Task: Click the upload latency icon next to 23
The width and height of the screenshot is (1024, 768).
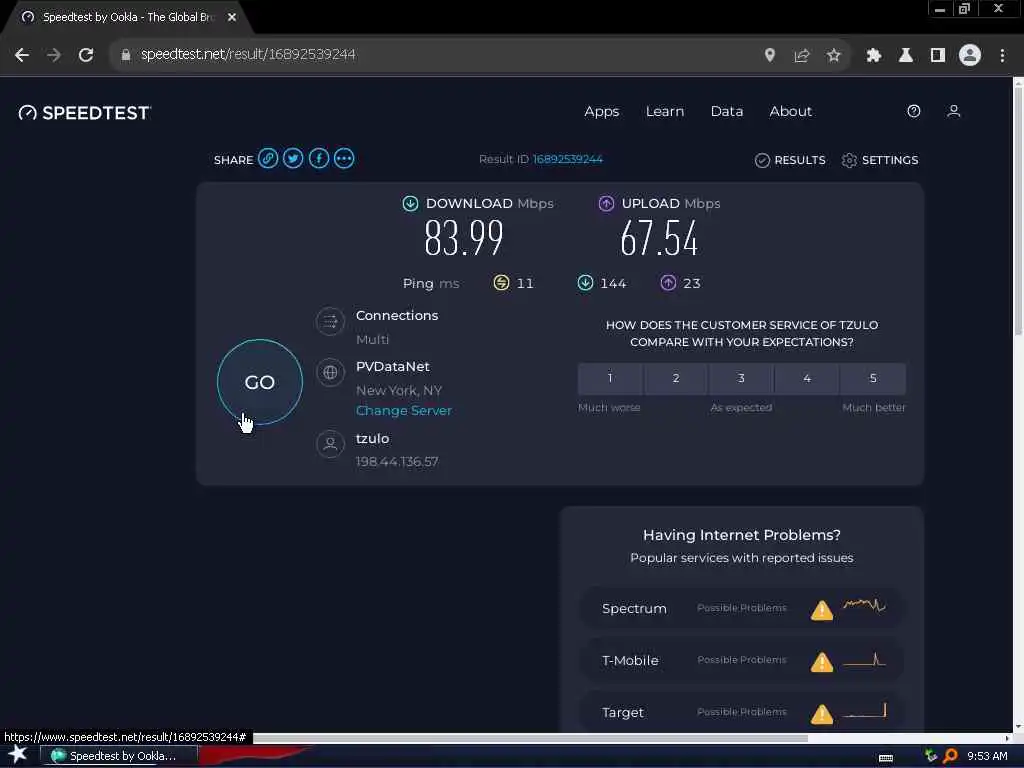Action: (x=668, y=283)
